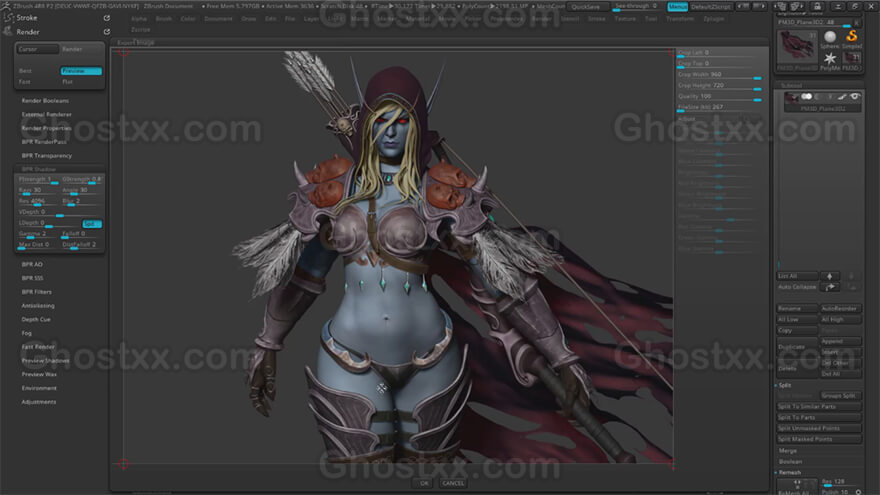Expand the Fog section
Image resolution: width=880 pixels, height=495 pixels.
tap(26, 333)
